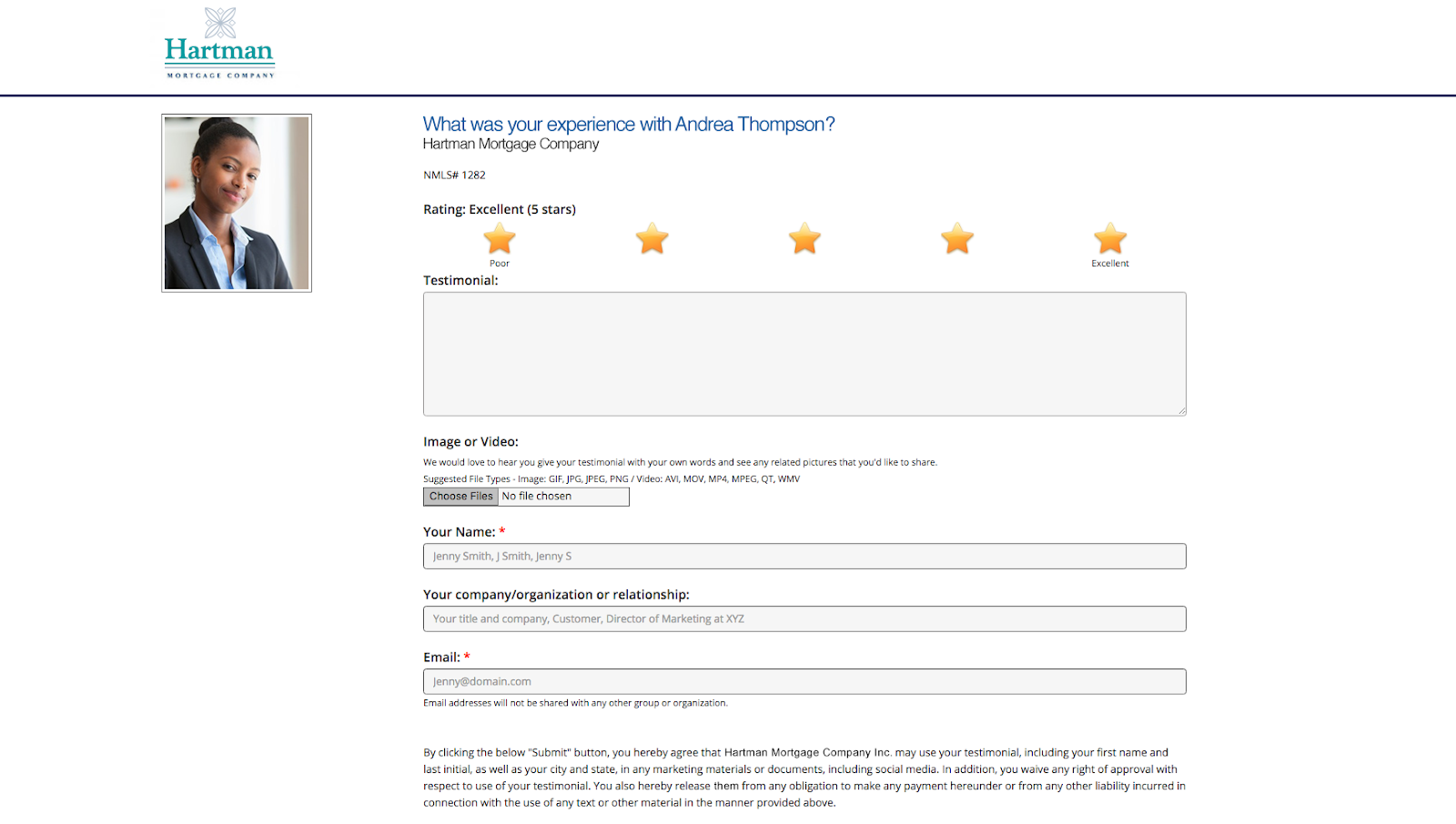This screenshot has width=1456, height=824.
Task: Click the 'Your company/organization or relationship:' label
Action: pos(556,595)
